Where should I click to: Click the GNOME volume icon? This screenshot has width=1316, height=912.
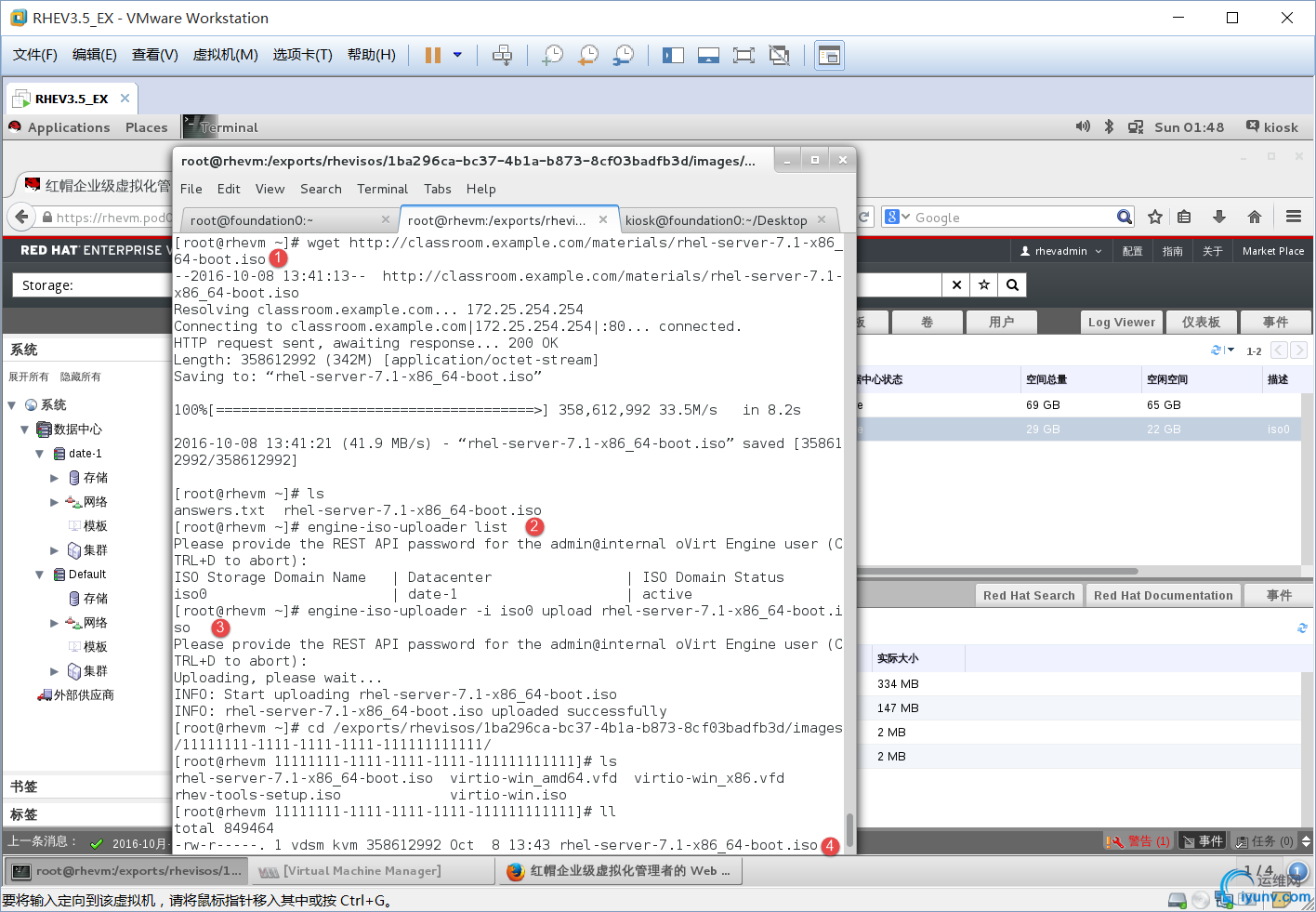click(x=1083, y=126)
